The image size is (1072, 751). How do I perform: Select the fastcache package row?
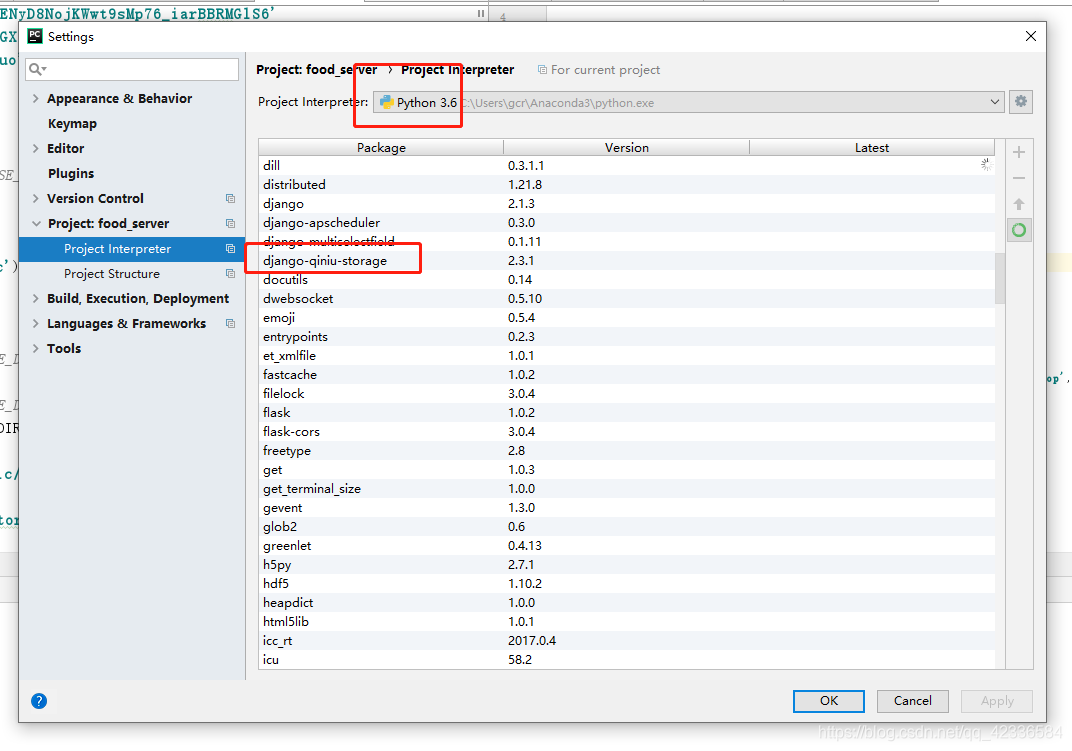(x=627, y=375)
